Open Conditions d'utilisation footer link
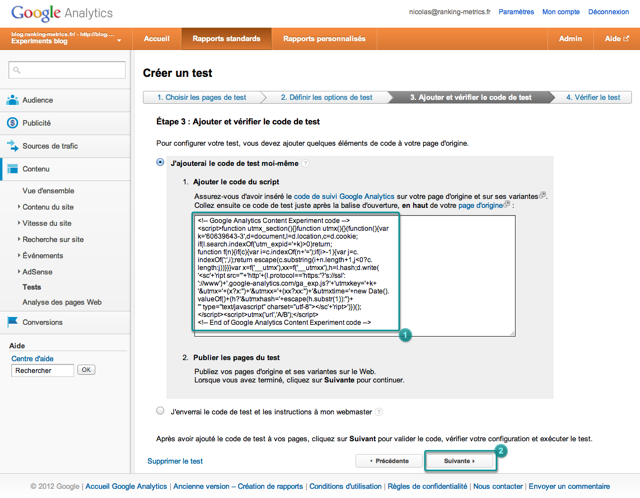The height and width of the screenshot is (498, 640). pos(345,486)
